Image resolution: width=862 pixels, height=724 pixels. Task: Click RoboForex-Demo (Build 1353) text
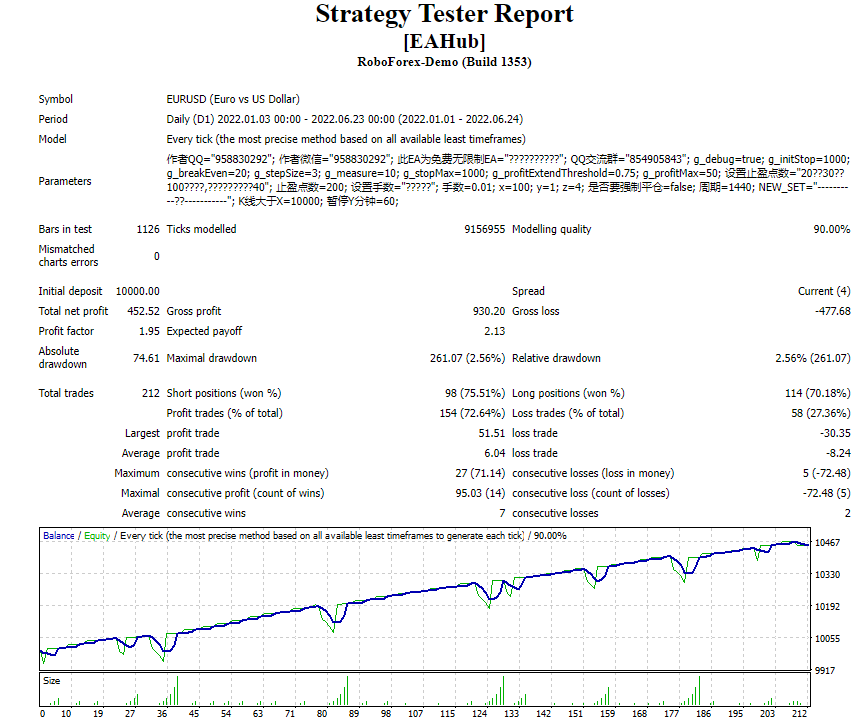click(444, 62)
